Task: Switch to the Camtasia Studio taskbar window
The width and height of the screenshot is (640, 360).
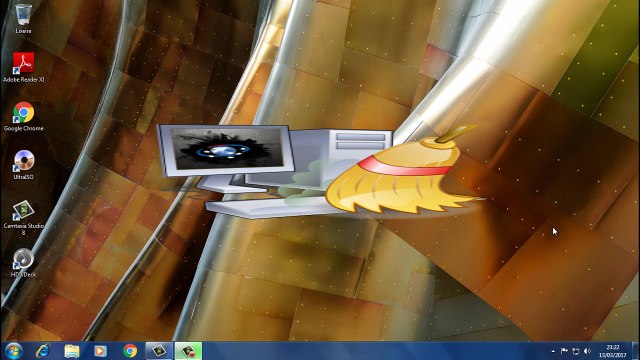Action: (x=159, y=351)
